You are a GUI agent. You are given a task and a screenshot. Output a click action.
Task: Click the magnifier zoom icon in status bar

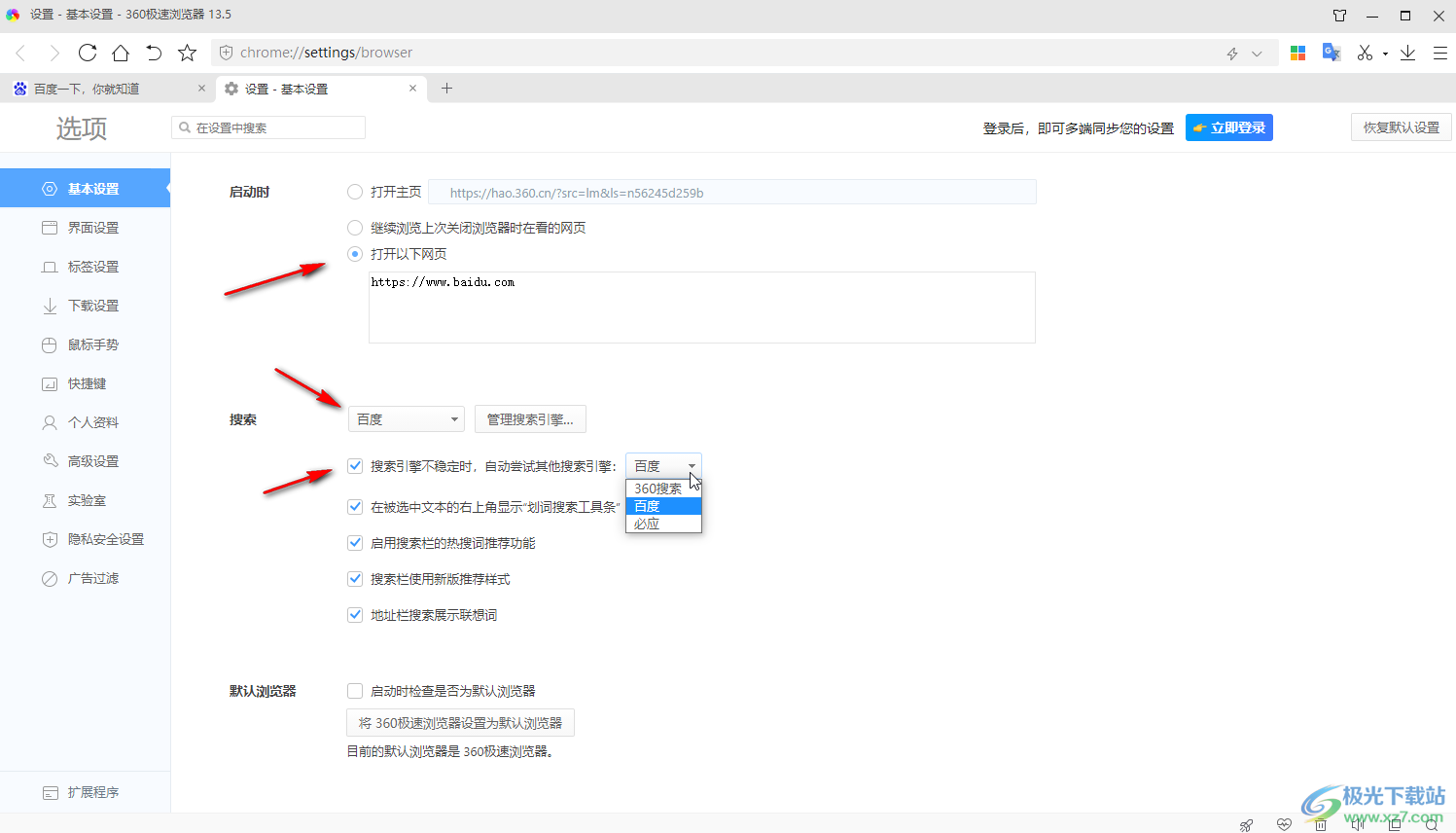click(1432, 824)
